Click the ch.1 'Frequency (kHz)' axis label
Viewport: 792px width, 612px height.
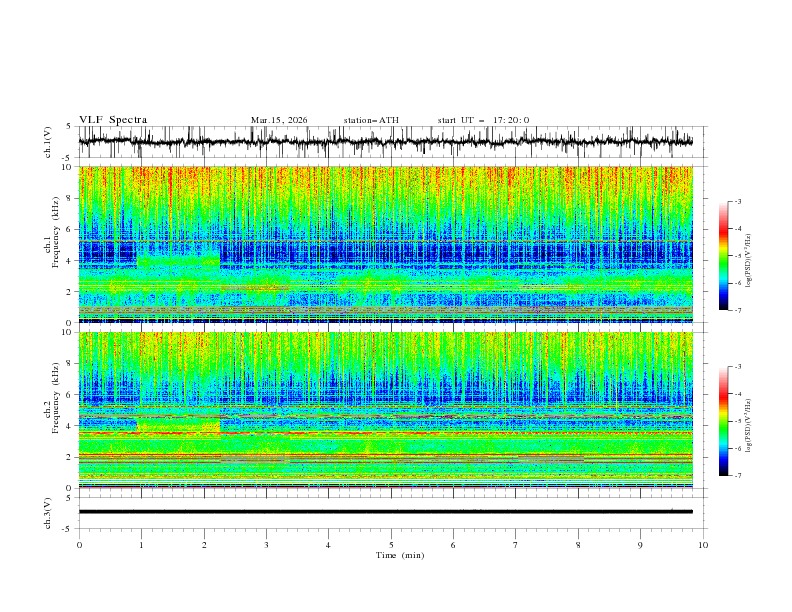56,233
